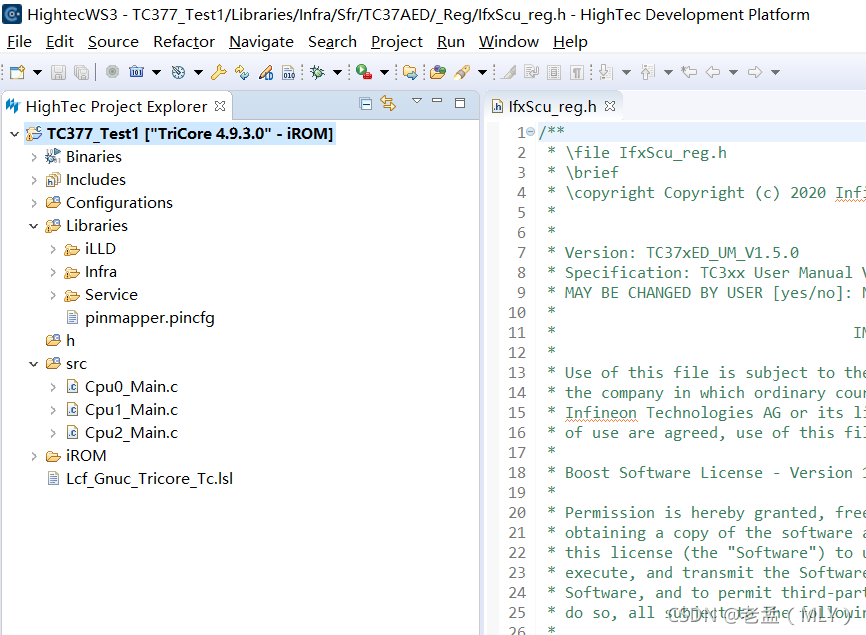
Task: Click the Run with toolbox icon
Action: pyautogui.click(x=364, y=72)
